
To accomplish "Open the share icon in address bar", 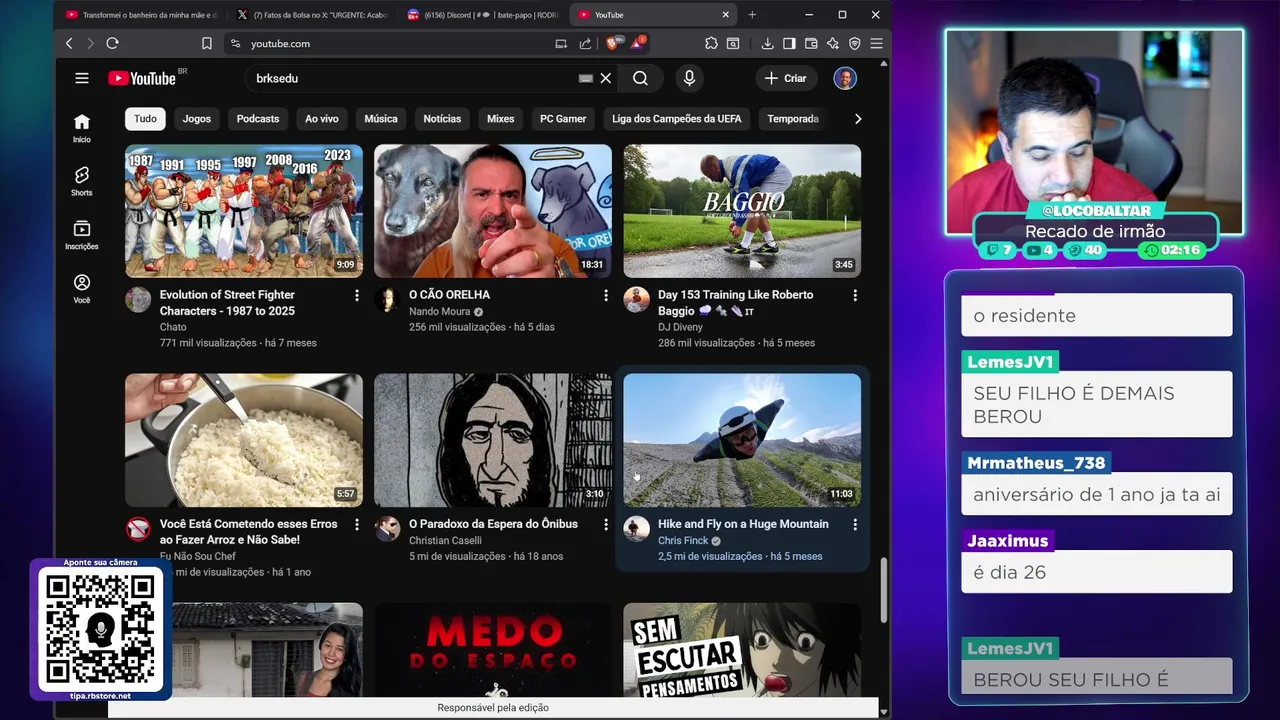I will click(x=585, y=44).
